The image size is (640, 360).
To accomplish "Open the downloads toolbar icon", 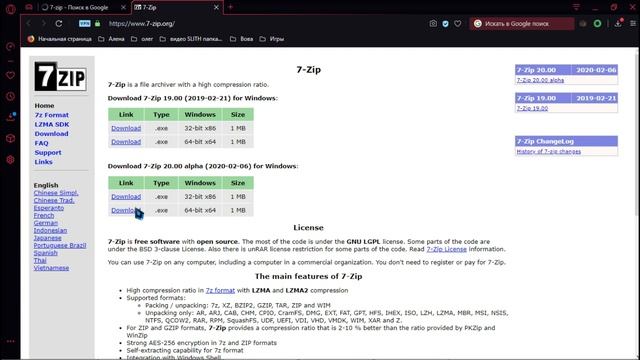I will coord(618,23).
